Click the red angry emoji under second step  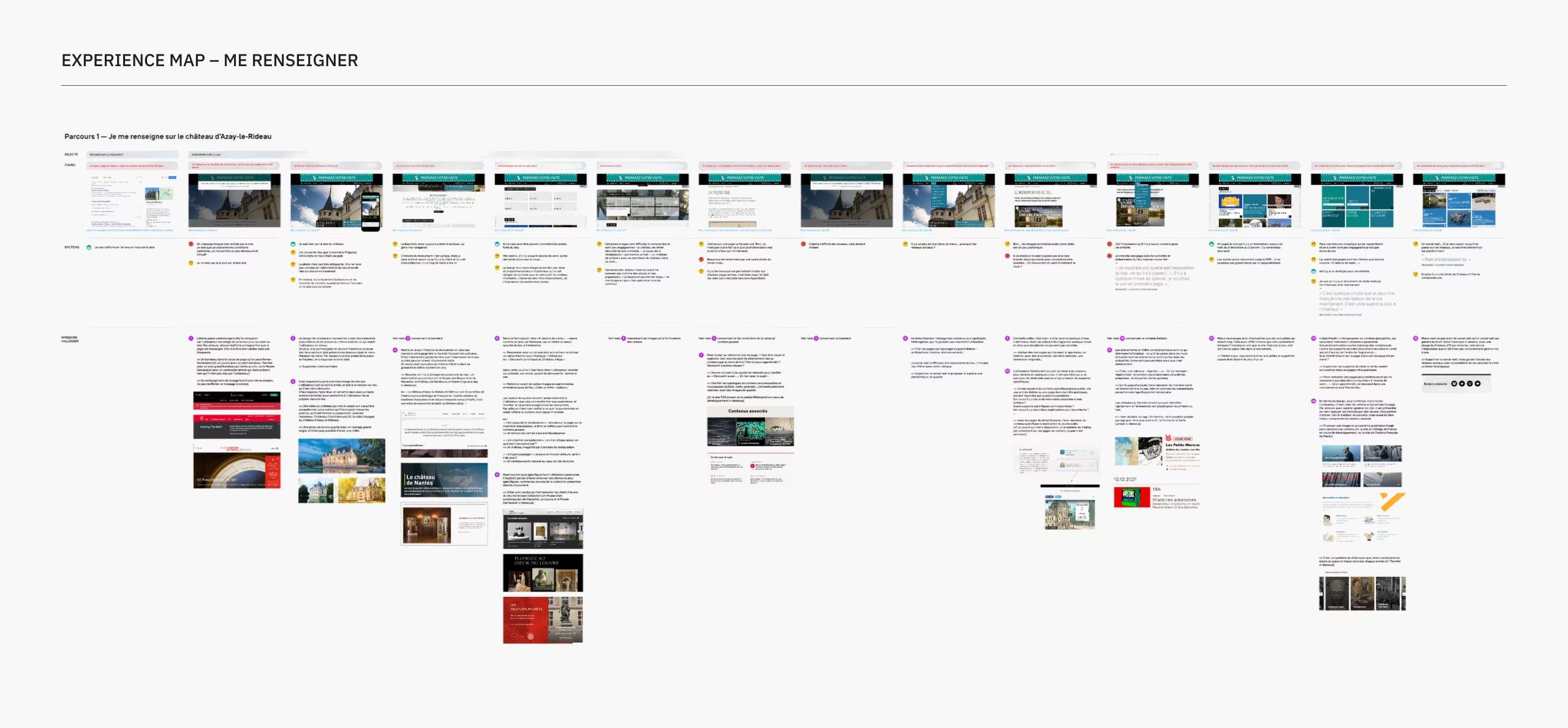[191, 244]
